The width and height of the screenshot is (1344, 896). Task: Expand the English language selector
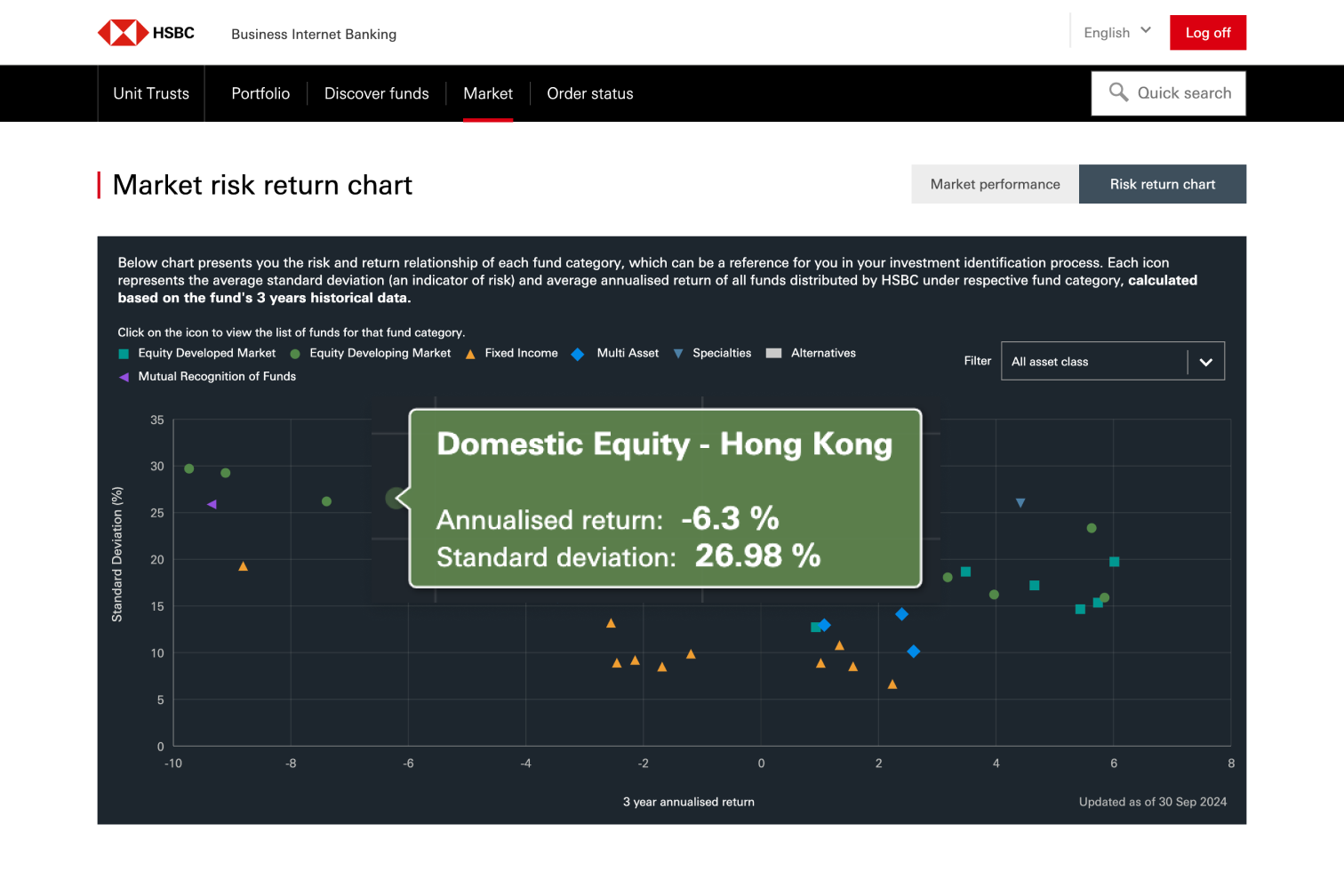[1116, 33]
